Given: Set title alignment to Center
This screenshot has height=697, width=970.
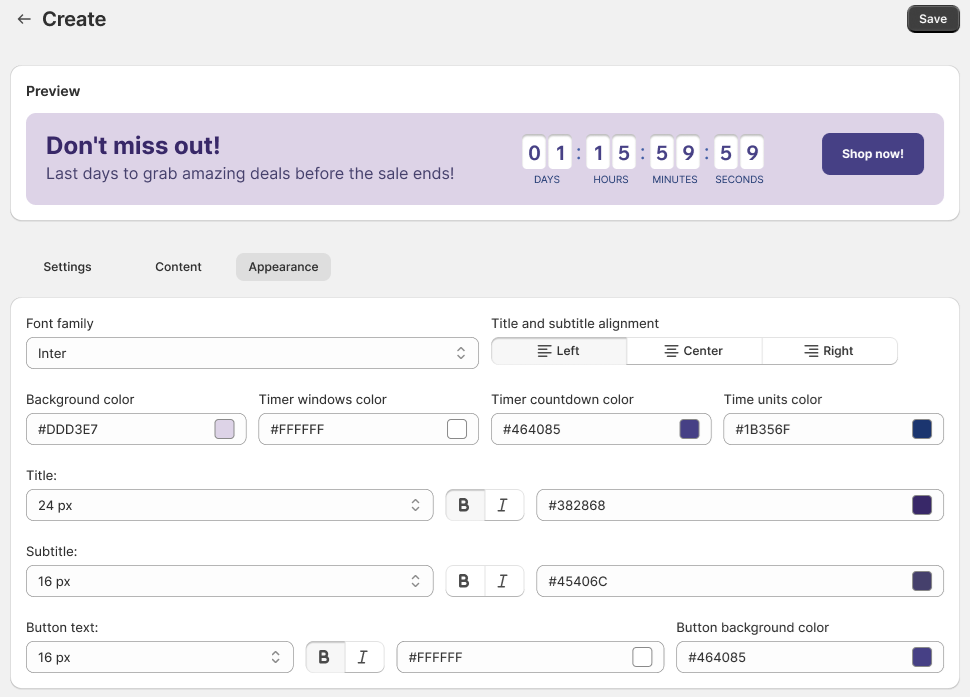Looking at the screenshot, I should tap(694, 351).
